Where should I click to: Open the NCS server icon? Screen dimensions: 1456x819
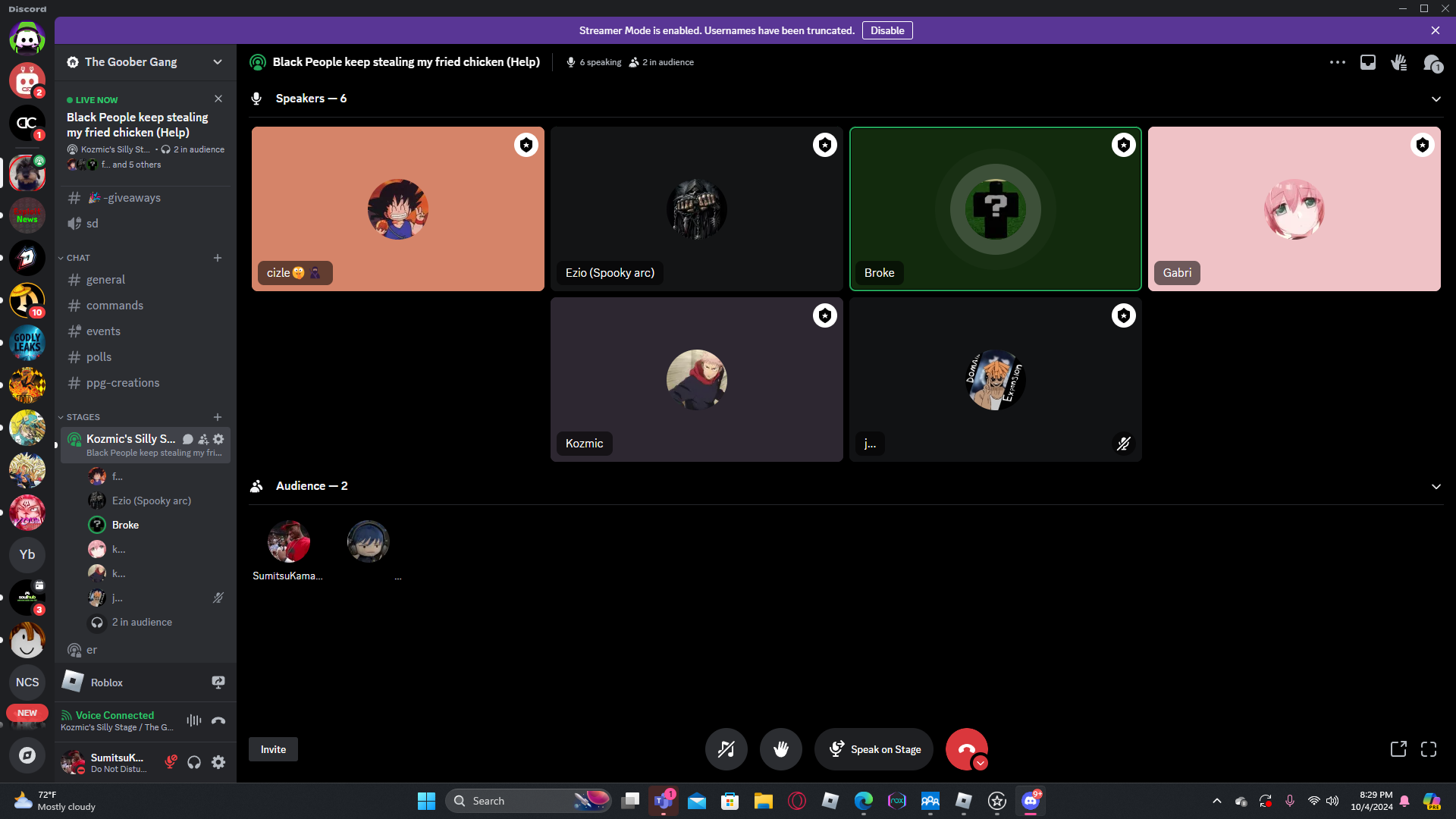[x=27, y=682]
